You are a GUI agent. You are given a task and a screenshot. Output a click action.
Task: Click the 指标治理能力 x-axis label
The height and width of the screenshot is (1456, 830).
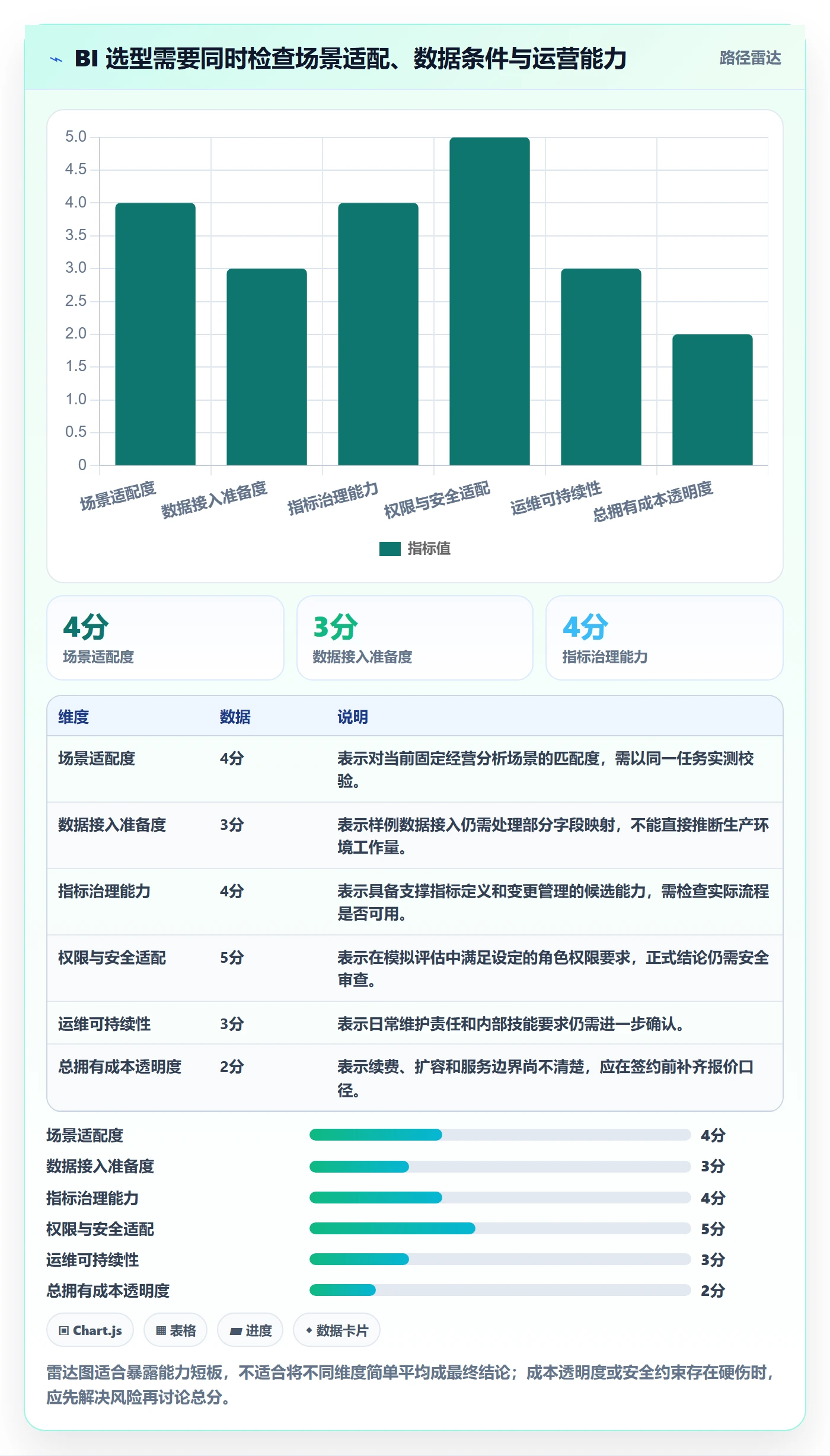[x=333, y=498]
